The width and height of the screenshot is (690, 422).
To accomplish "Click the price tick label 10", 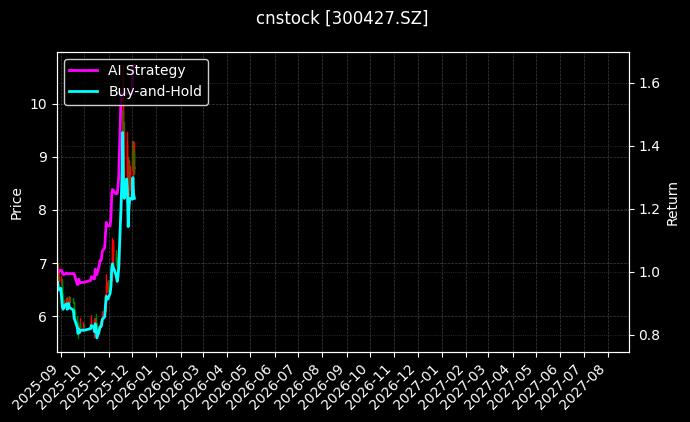I will coord(37,104).
